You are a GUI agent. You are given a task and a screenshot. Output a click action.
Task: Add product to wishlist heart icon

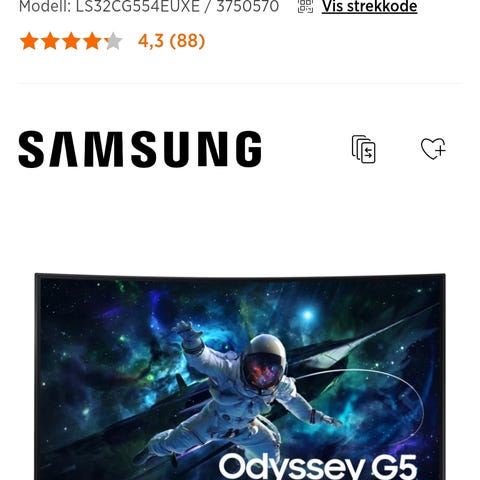pos(433,148)
